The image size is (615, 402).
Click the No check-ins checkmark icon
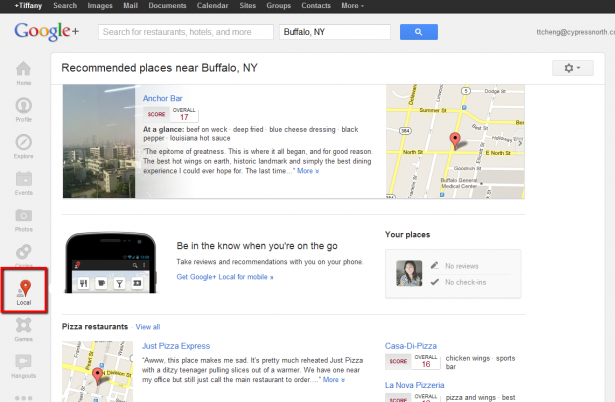click(435, 282)
